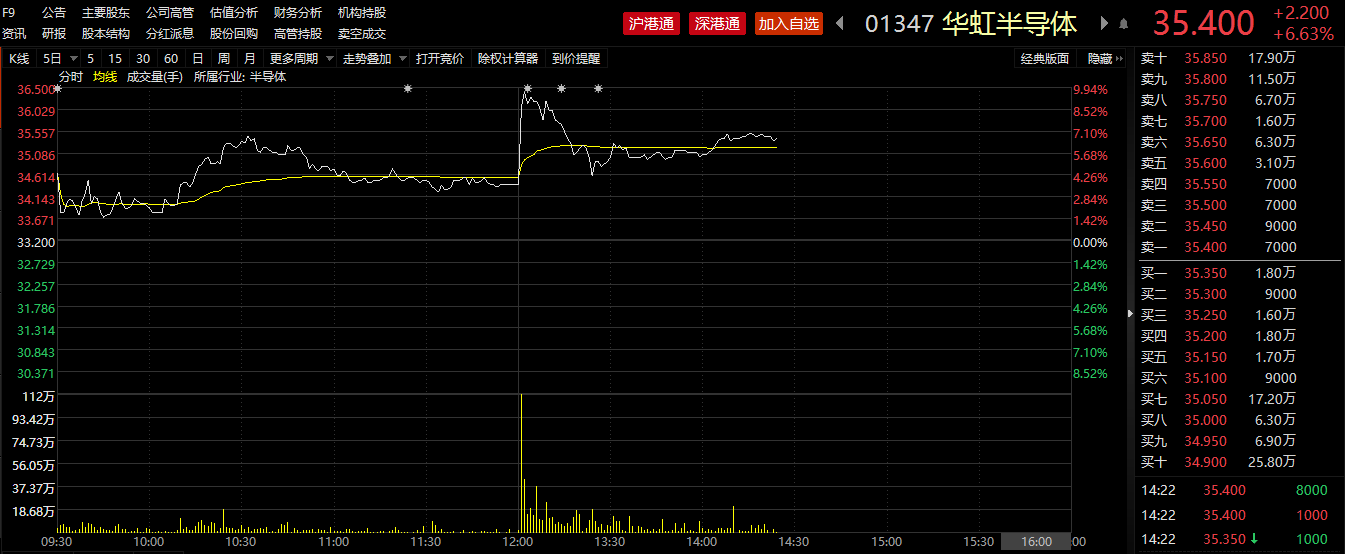The image size is (1345, 554).
Task: Open 研报 research reports
Action: [x=54, y=34]
